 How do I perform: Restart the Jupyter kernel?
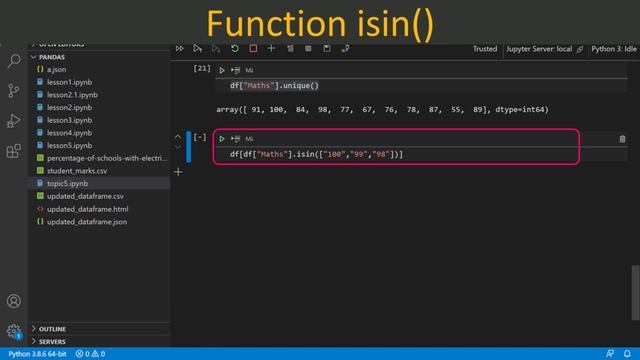[235, 49]
